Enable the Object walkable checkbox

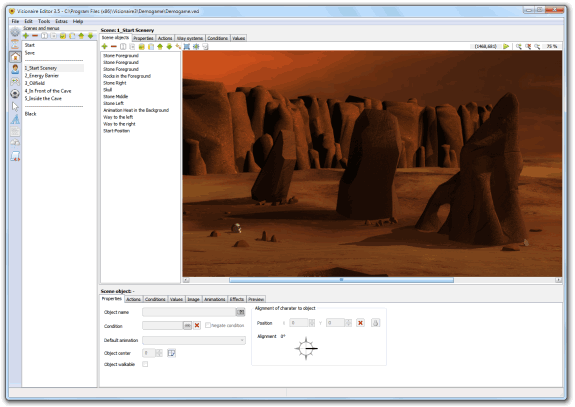pos(145,364)
